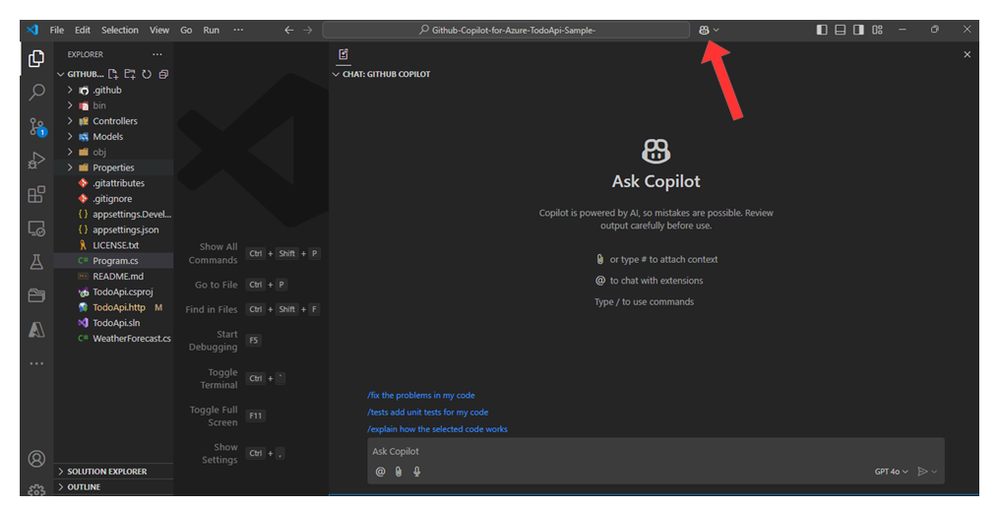This screenshot has height=516, width=999.
Task: Open the Testing flask view
Action: [36, 262]
